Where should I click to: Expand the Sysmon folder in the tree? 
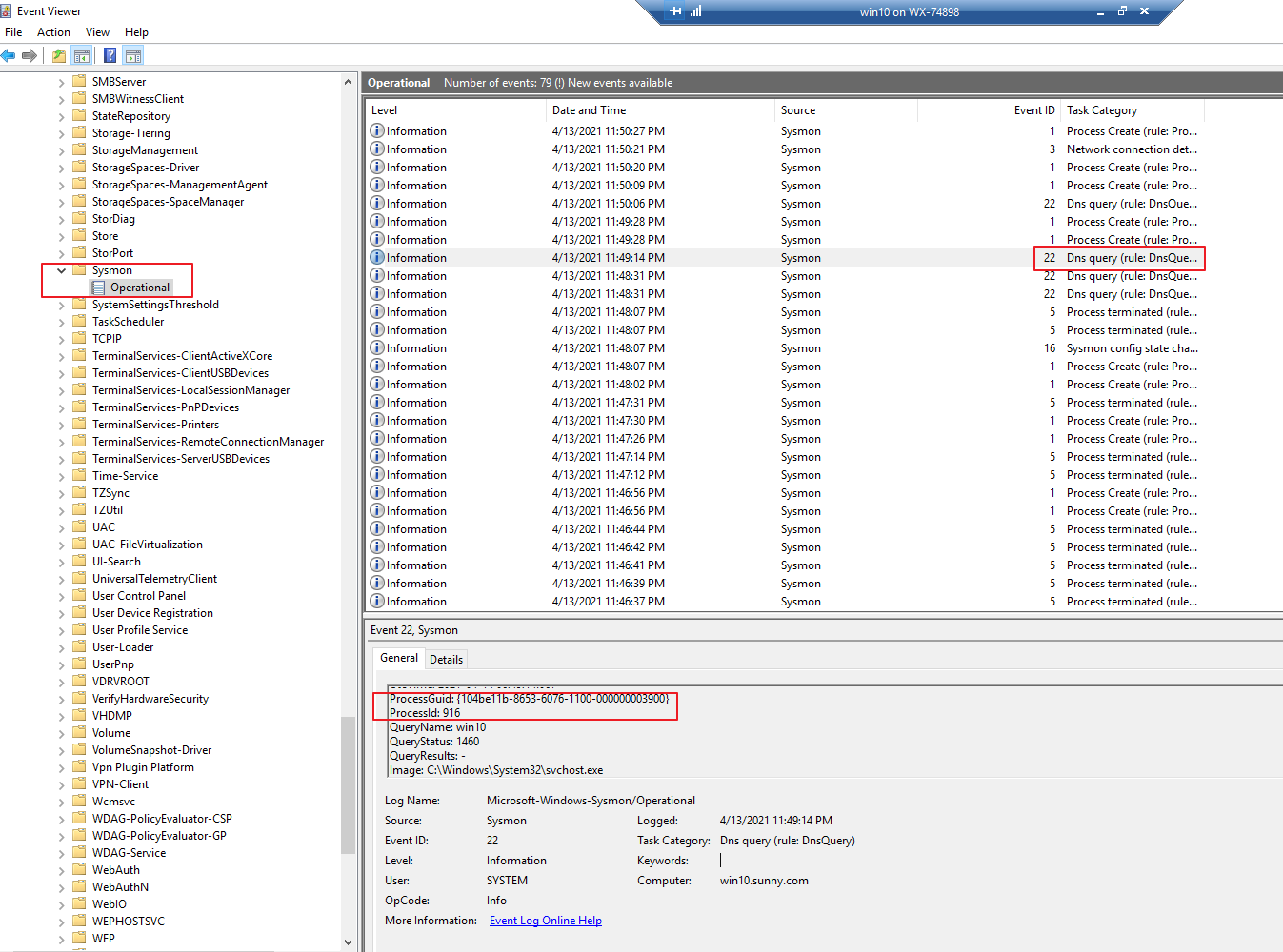coord(61,269)
